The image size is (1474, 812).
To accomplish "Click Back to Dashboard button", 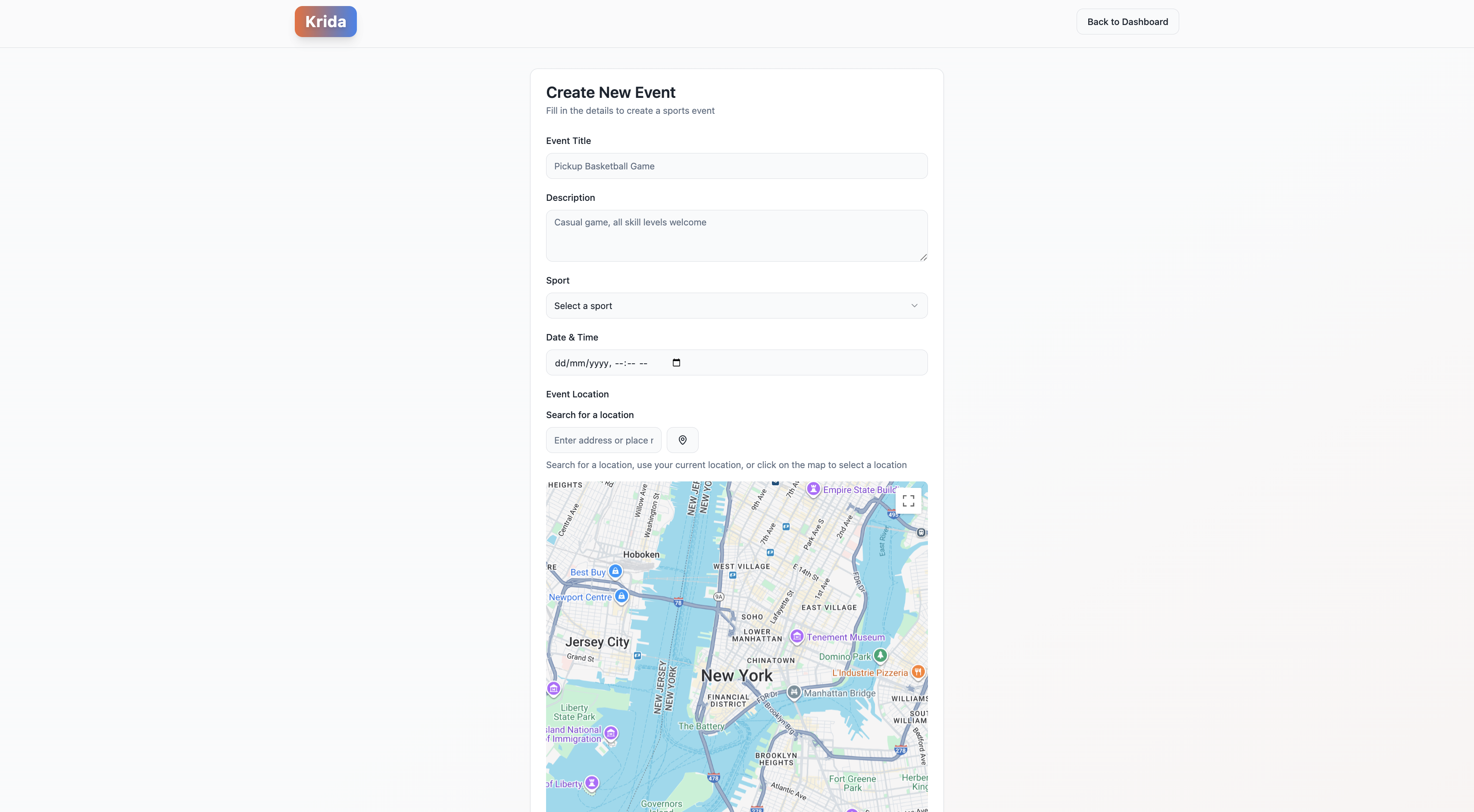I will pyautogui.click(x=1127, y=22).
